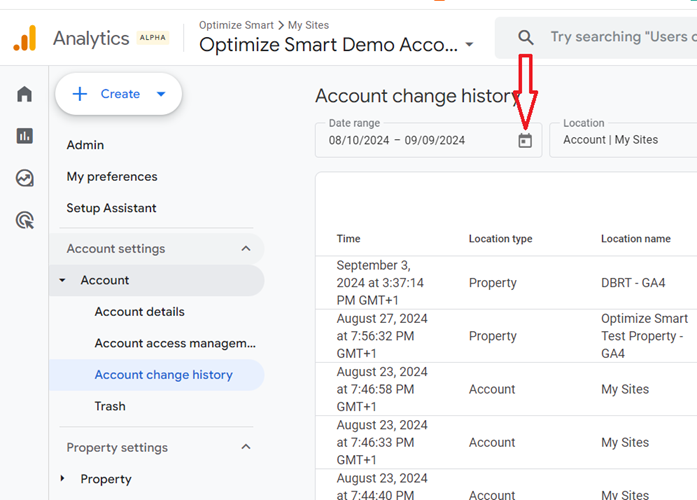Select the Account tree item
Image resolution: width=697 pixels, height=500 pixels.
coord(156,280)
